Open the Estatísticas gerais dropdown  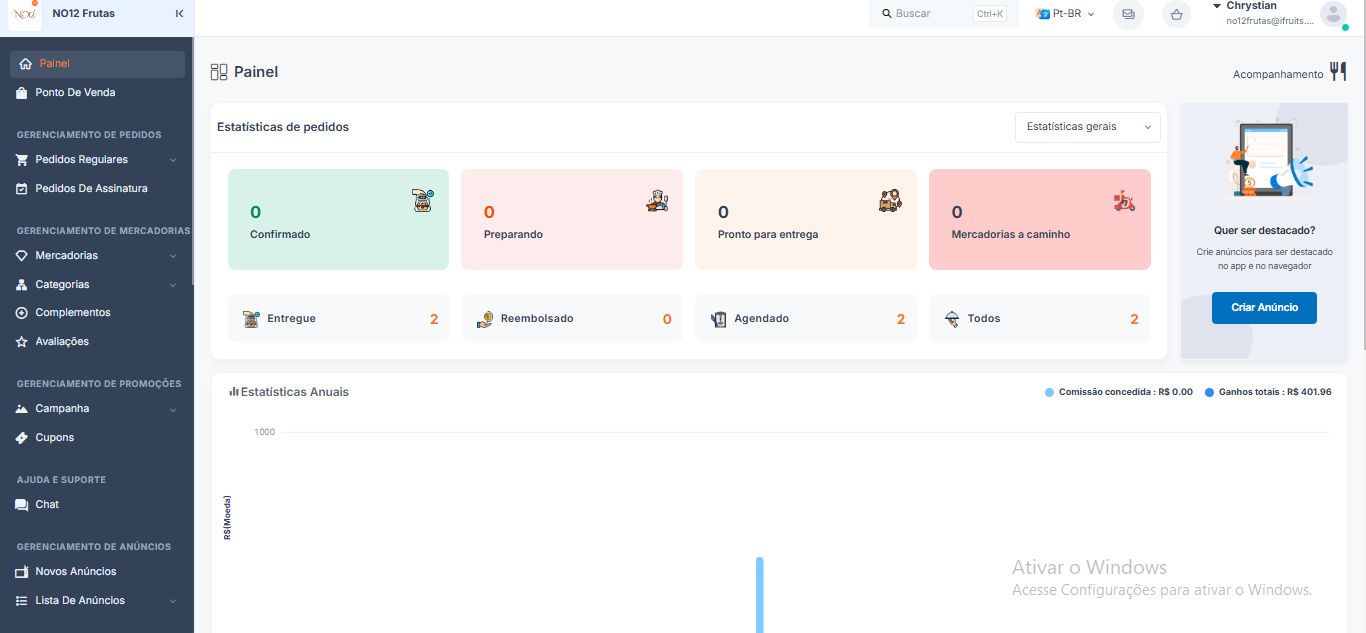[1088, 127]
